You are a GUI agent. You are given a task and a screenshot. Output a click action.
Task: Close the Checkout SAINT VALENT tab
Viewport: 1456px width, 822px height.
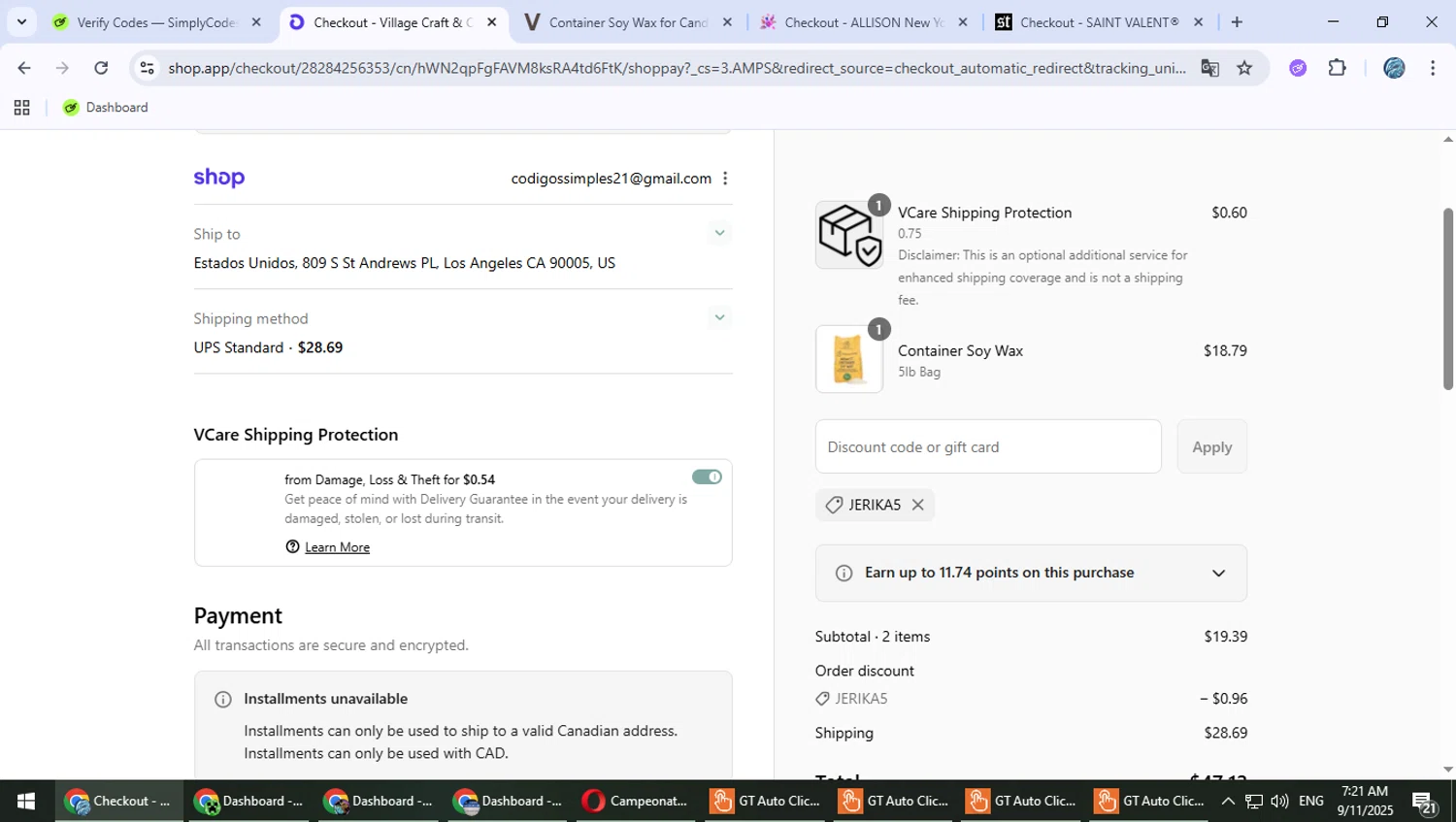(1198, 22)
